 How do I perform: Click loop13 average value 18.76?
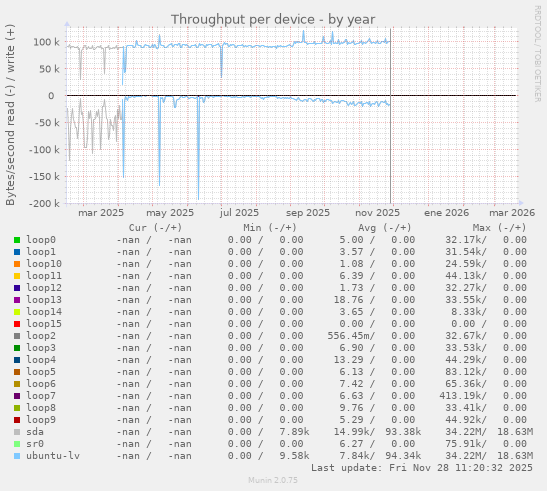348,300
